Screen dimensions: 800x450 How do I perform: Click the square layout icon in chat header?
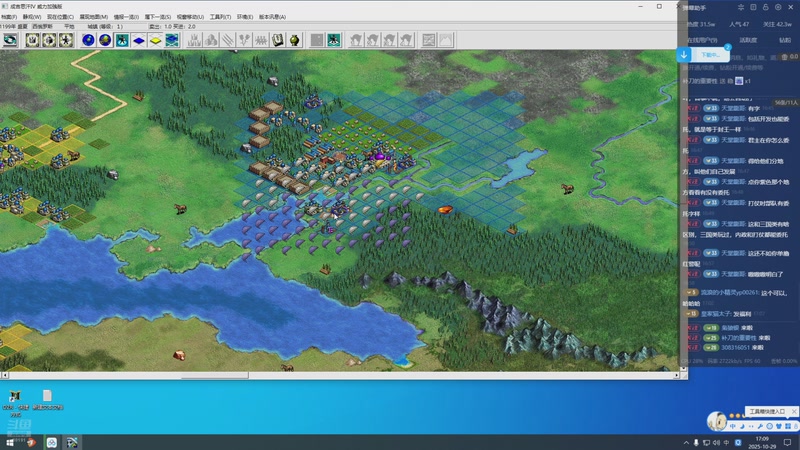pyautogui.click(x=753, y=7)
